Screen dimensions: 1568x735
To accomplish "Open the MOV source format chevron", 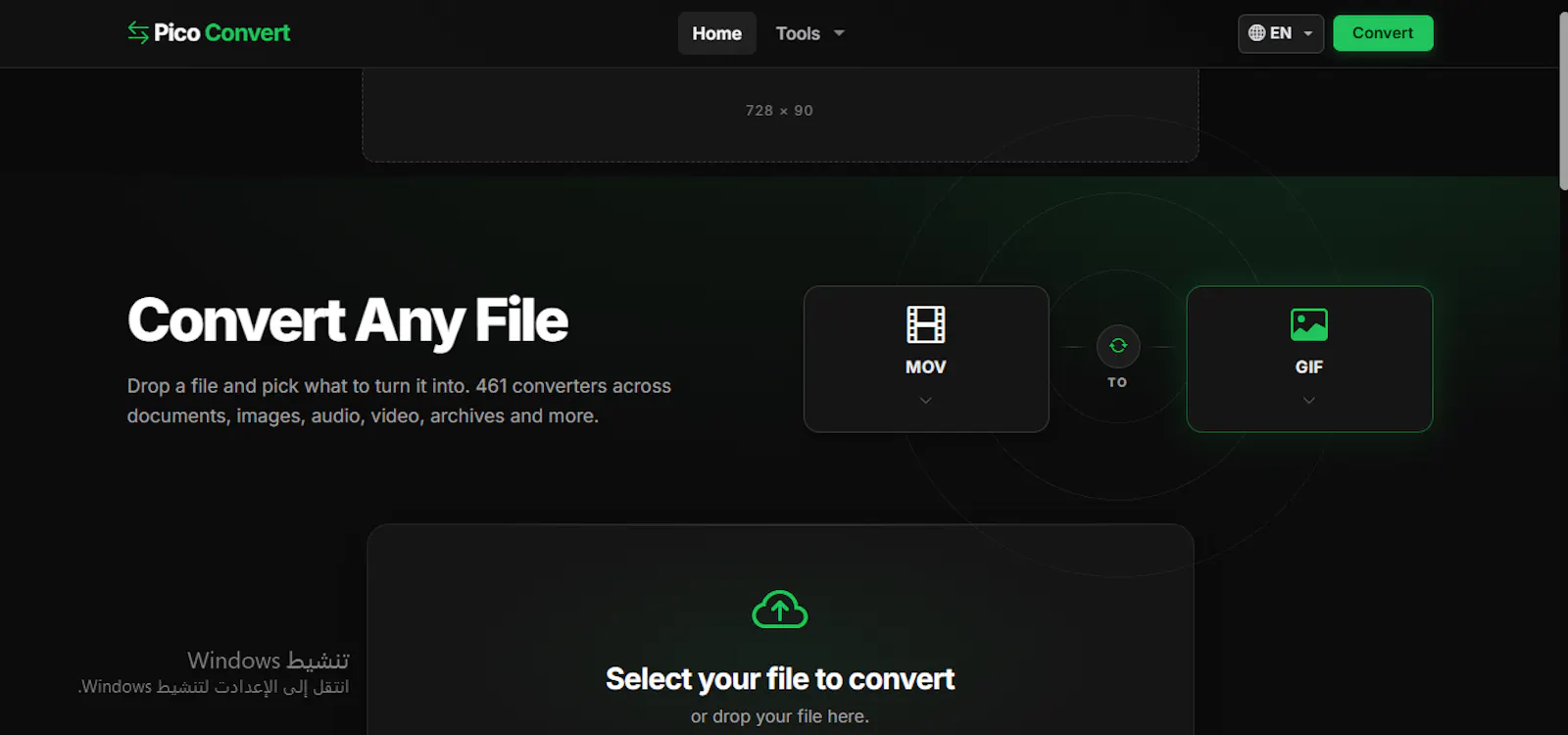I will point(926,400).
